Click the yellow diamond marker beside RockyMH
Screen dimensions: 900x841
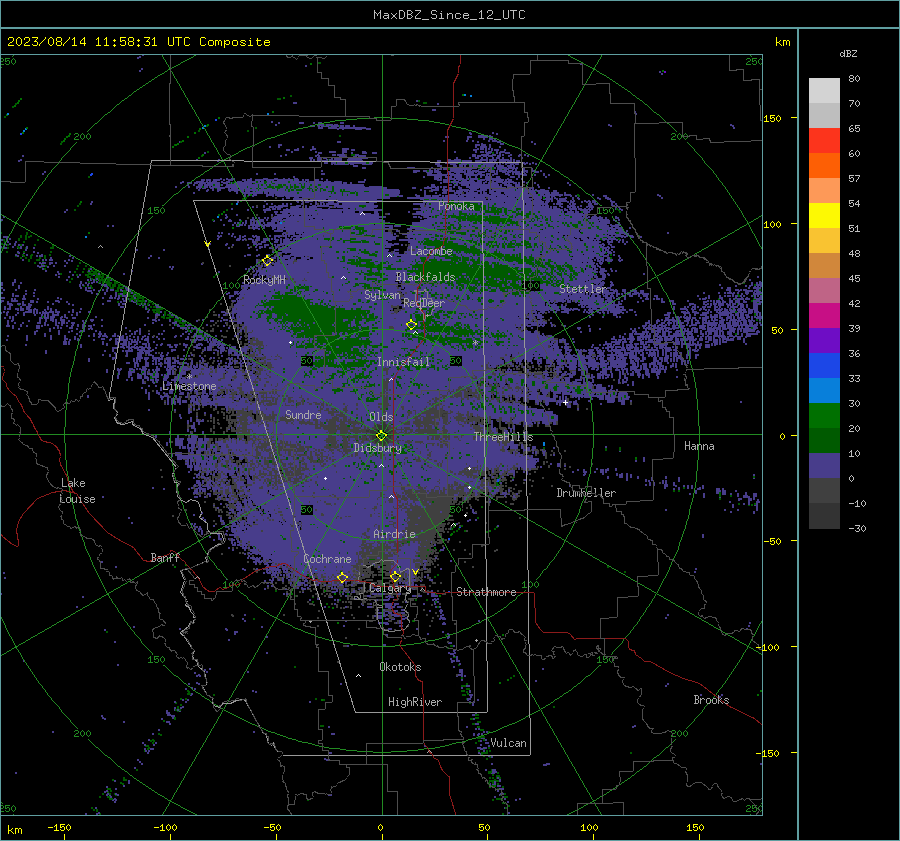[267, 261]
